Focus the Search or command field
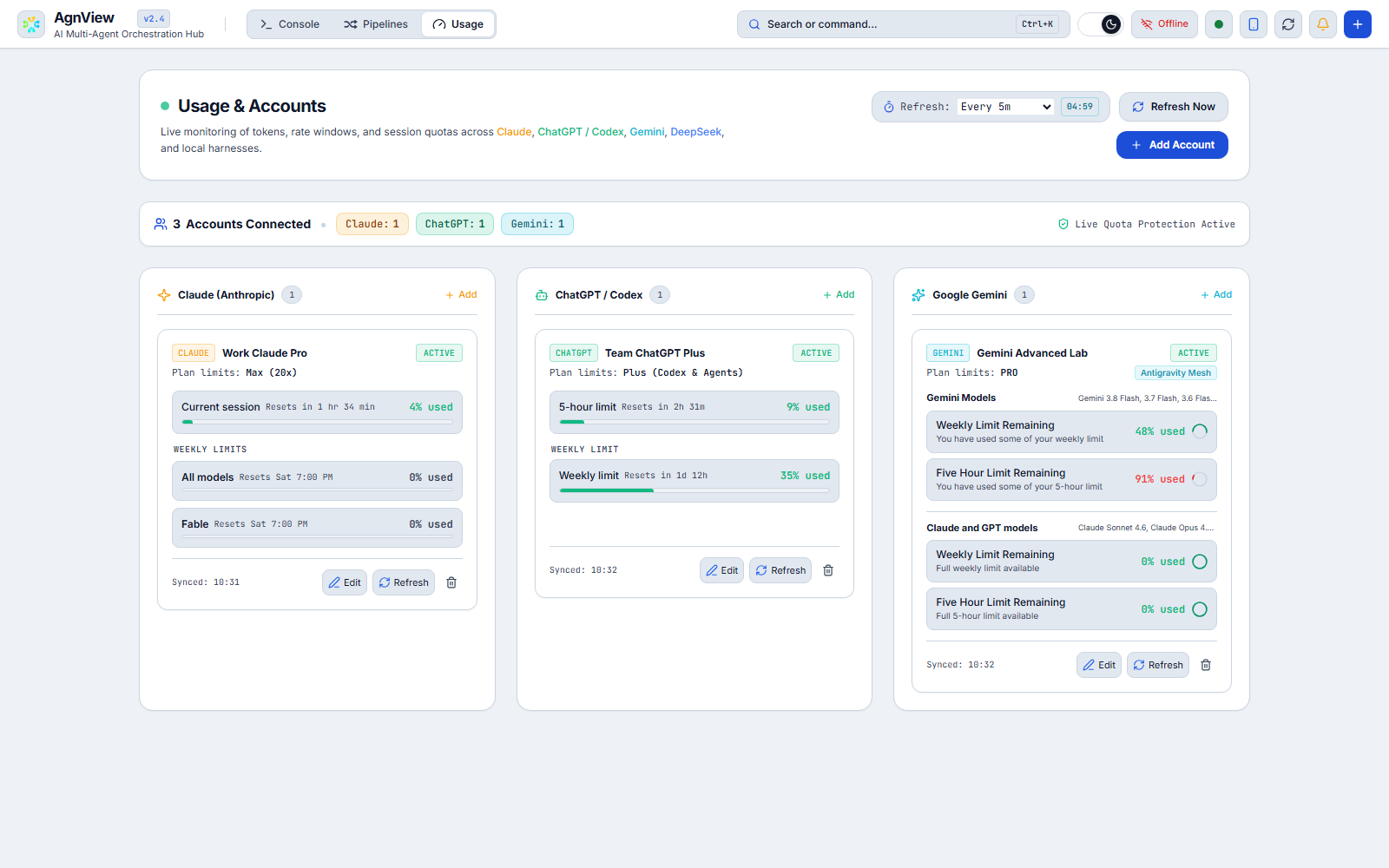The image size is (1389, 868). click(903, 24)
